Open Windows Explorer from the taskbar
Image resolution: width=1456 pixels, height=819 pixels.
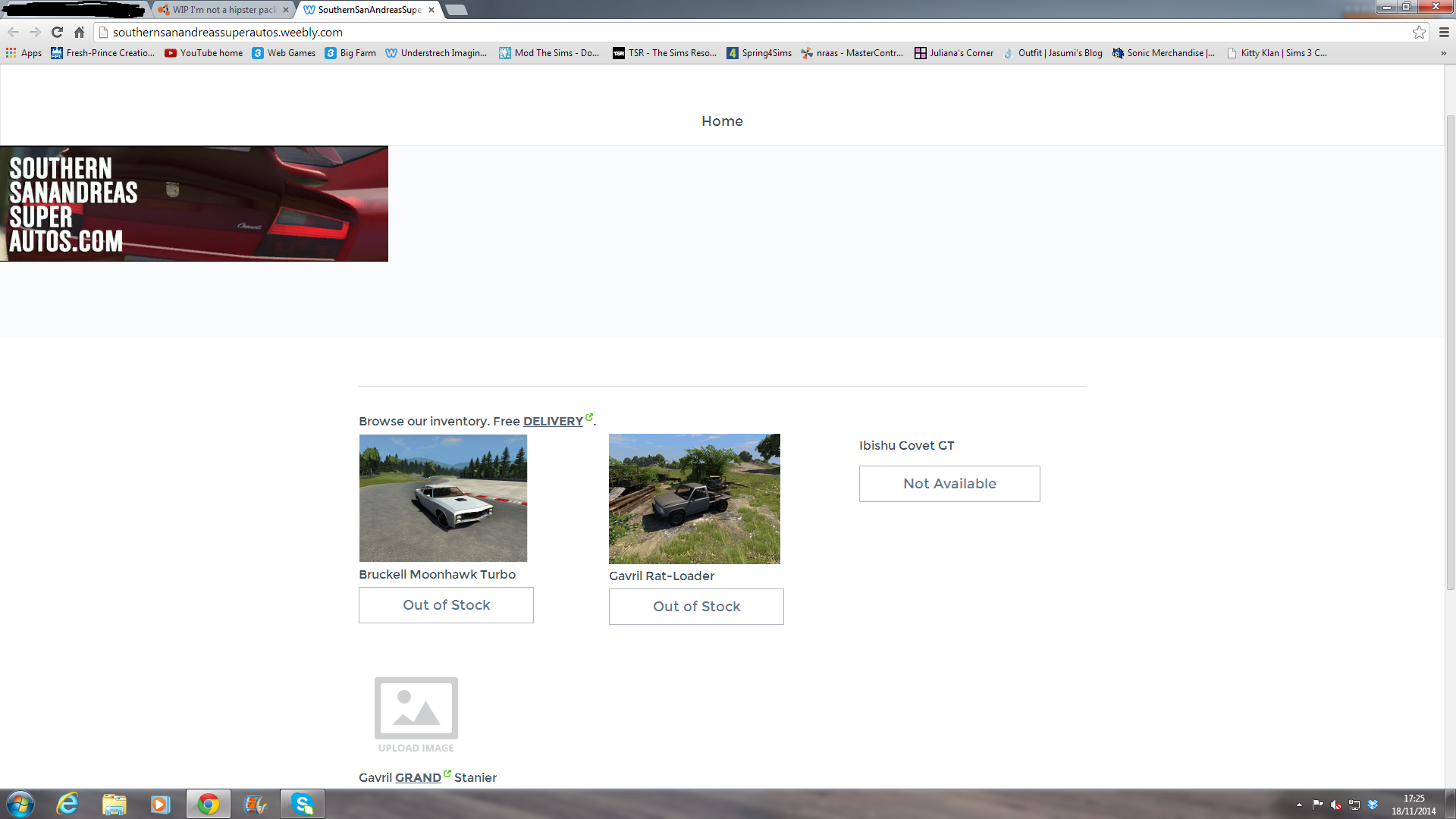(114, 804)
